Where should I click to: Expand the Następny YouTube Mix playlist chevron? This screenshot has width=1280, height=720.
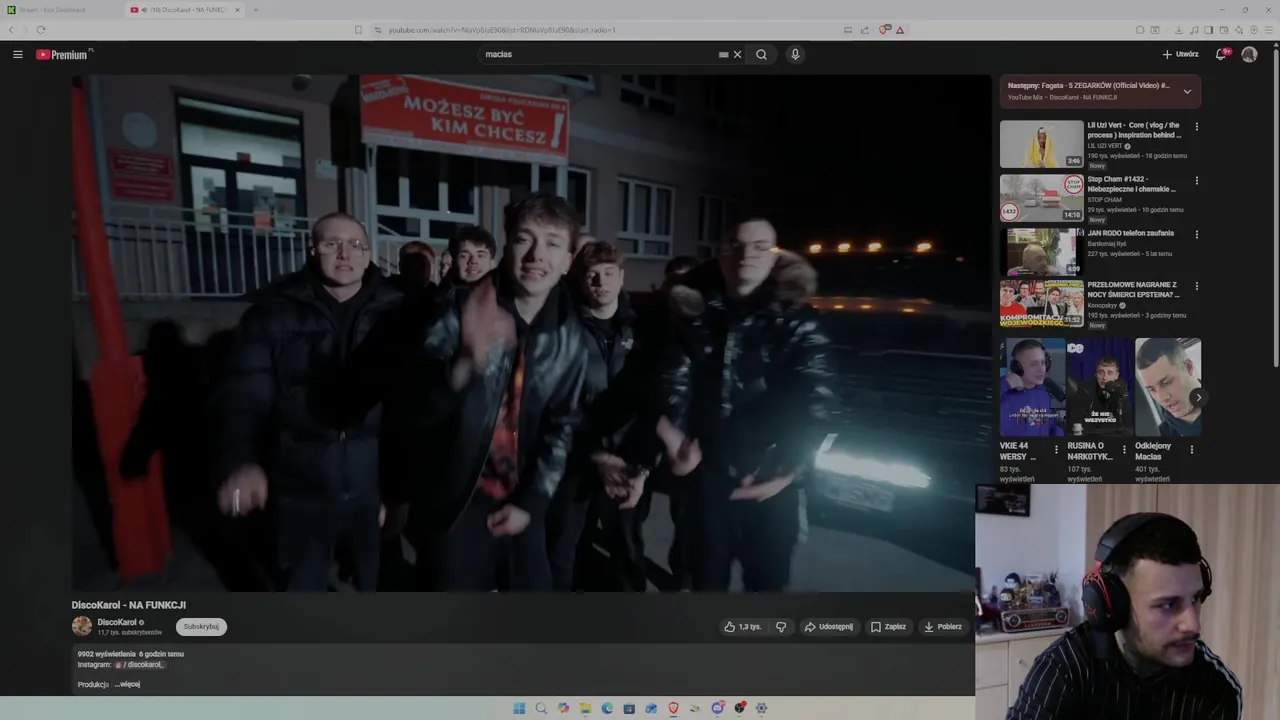[x=1187, y=91]
